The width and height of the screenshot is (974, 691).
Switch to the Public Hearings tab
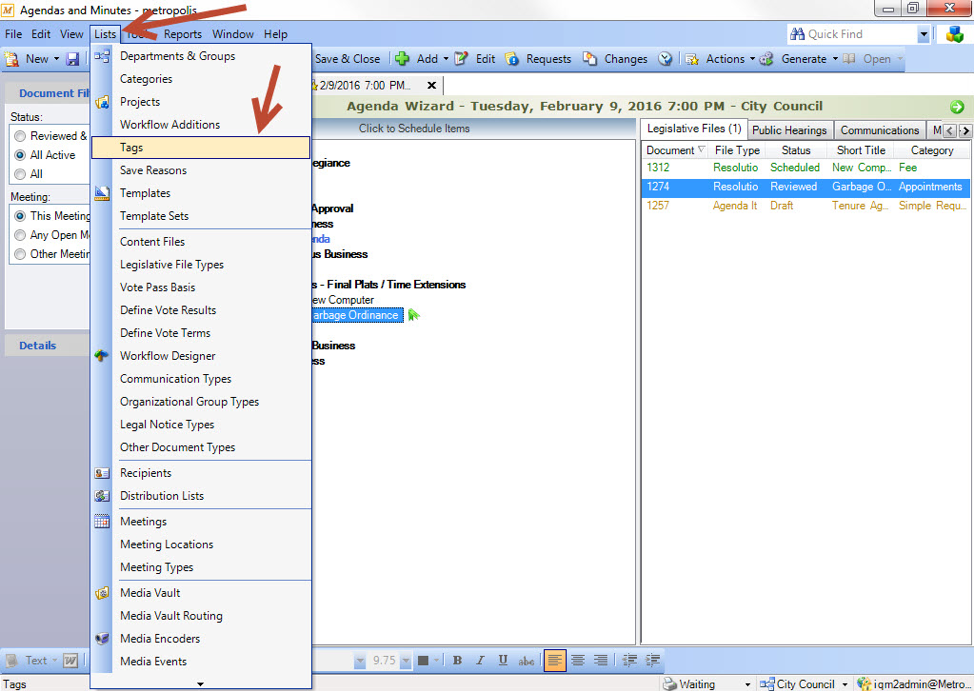[789, 130]
